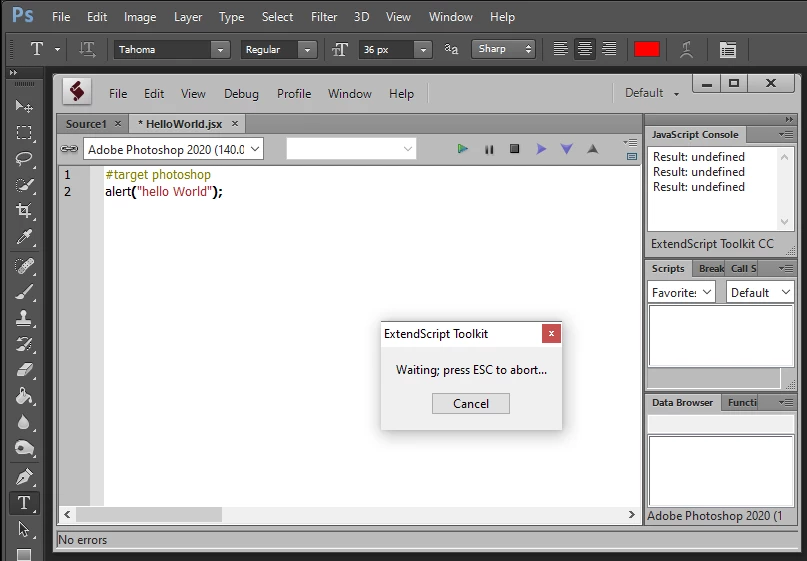
Task: Close the ExtendScript Toolkit waiting dialog
Action: pos(551,334)
